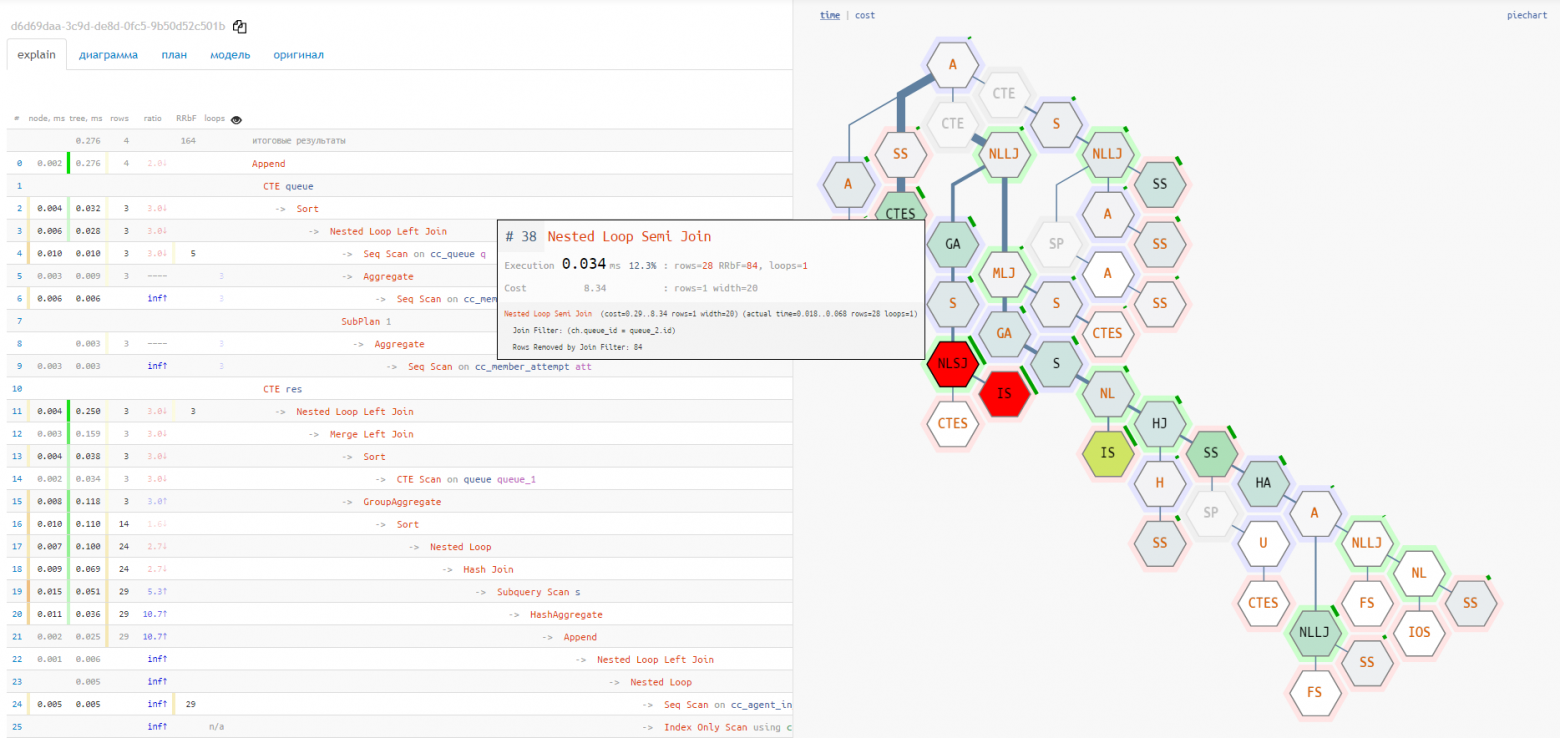Select the yellow-green IS hexagon node

tap(1108, 452)
